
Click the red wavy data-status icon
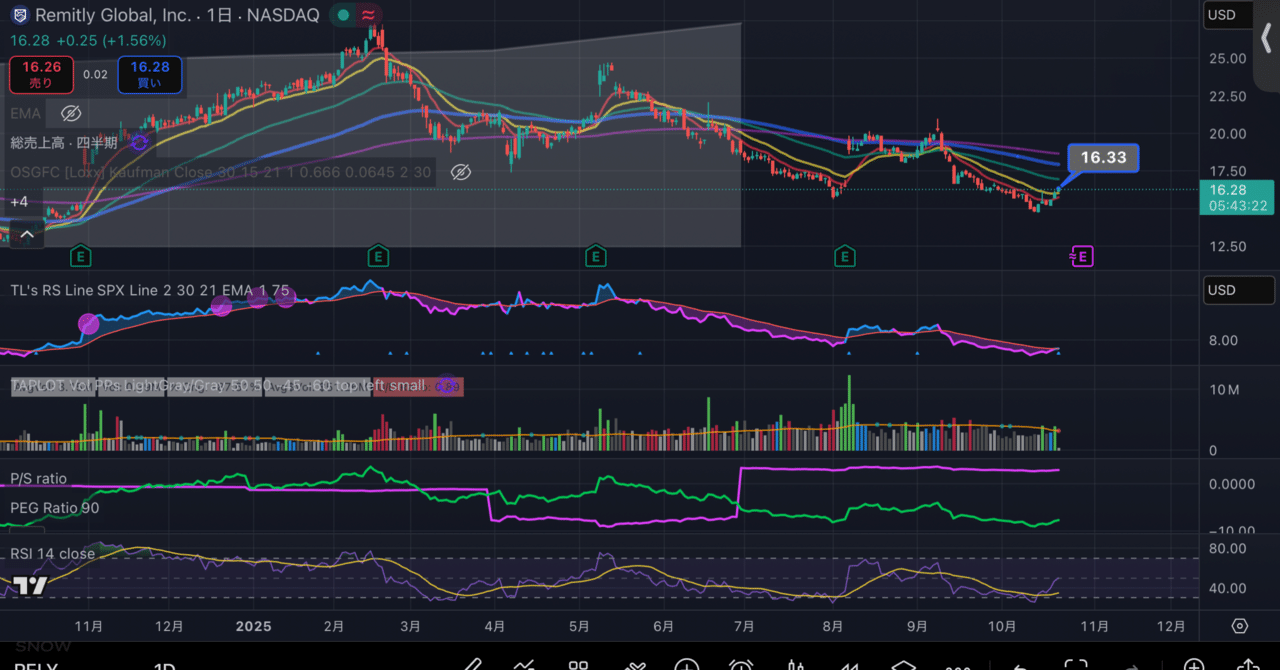[x=369, y=15]
